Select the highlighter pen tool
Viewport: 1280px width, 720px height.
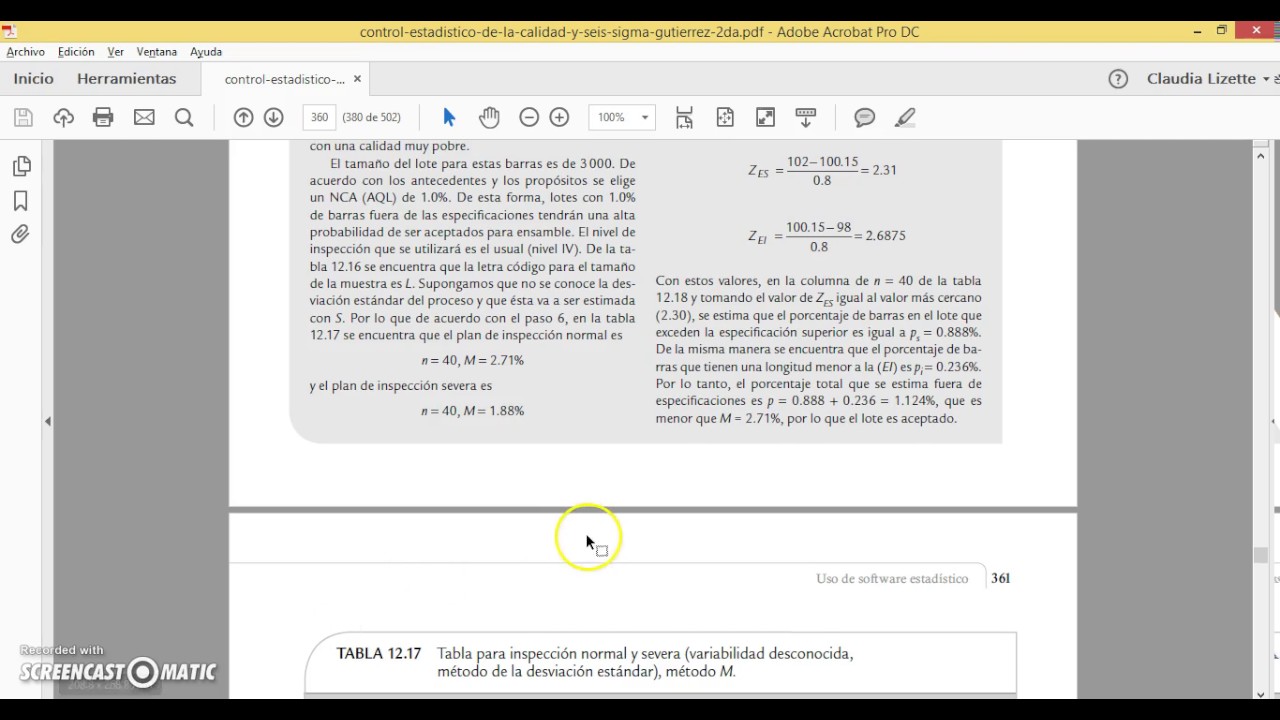point(905,118)
